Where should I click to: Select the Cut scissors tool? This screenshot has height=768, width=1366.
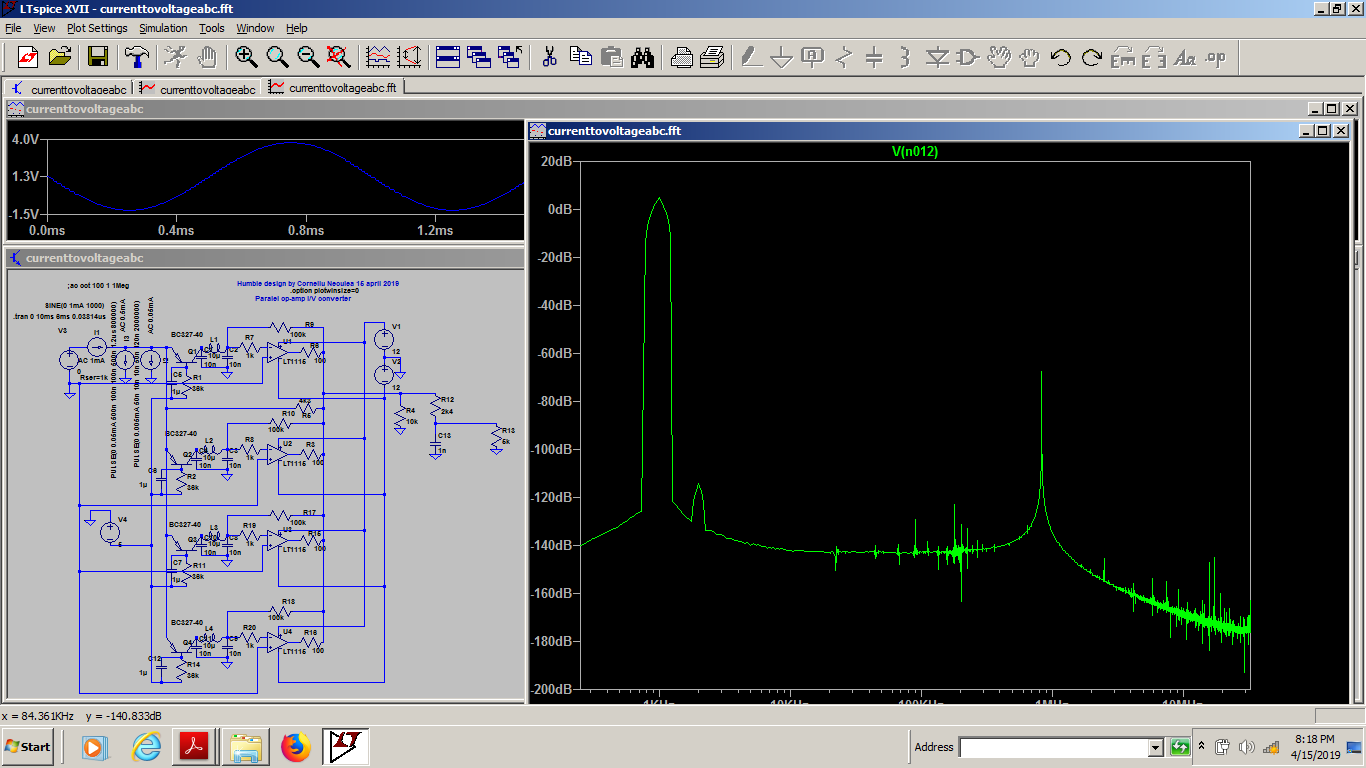click(x=549, y=57)
